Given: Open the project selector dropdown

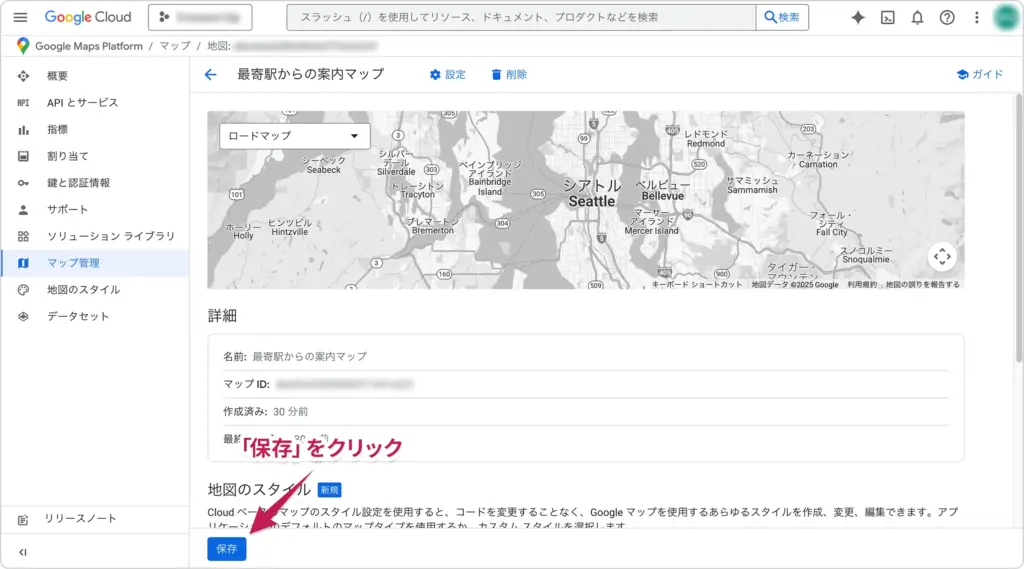Looking at the screenshot, I should pyautogui.click(x=200, y=18).
